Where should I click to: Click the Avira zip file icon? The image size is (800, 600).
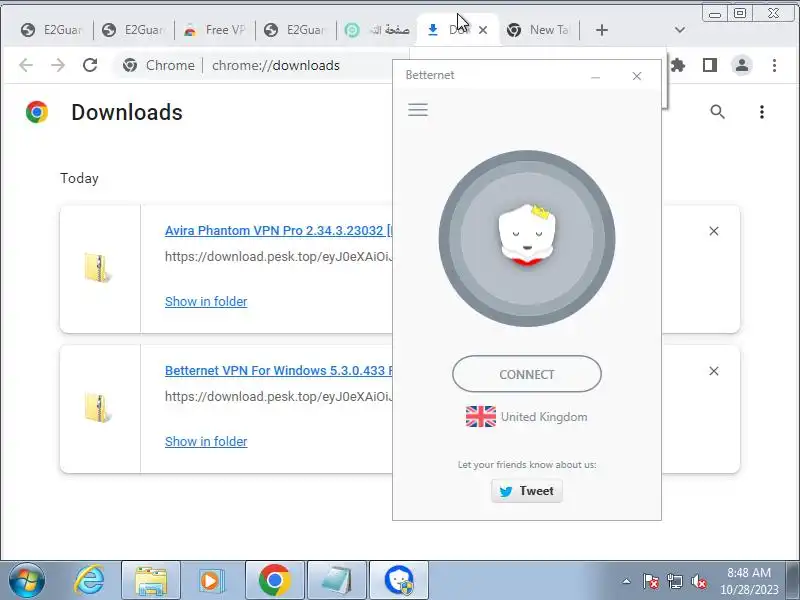pyautogui.click(x=97, y=268)
